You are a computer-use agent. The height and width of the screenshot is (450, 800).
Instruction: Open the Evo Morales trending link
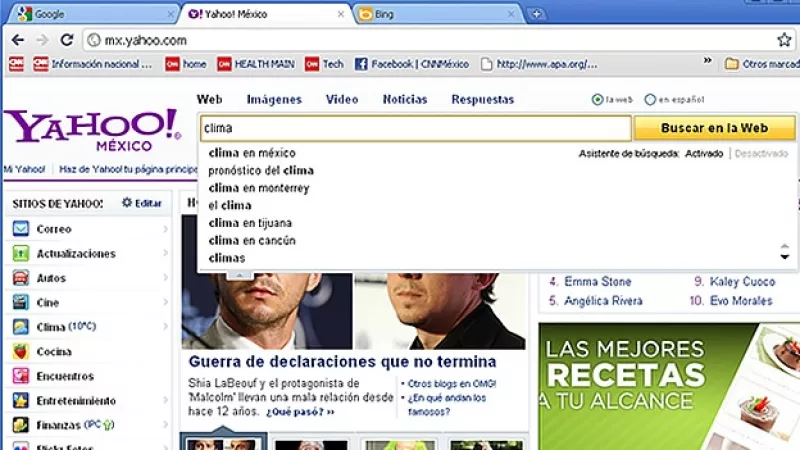coord(741,301)
